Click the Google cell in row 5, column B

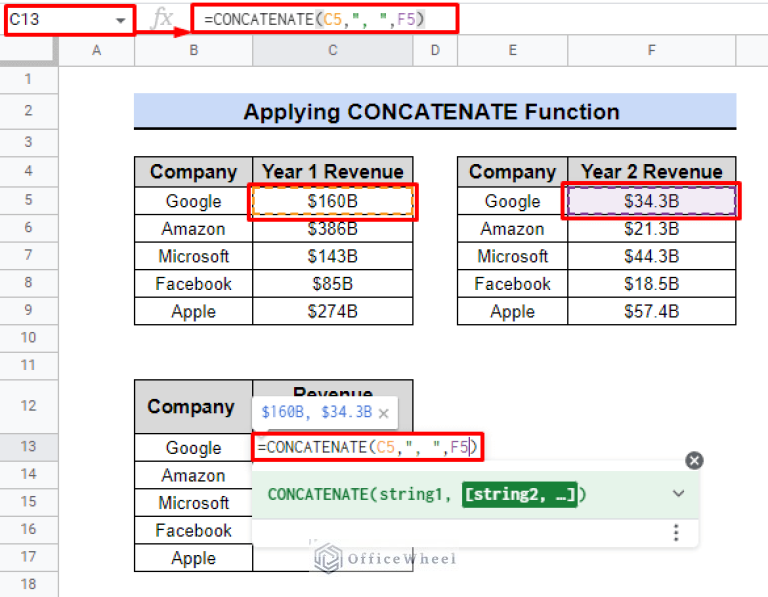(x=193, y=201)
